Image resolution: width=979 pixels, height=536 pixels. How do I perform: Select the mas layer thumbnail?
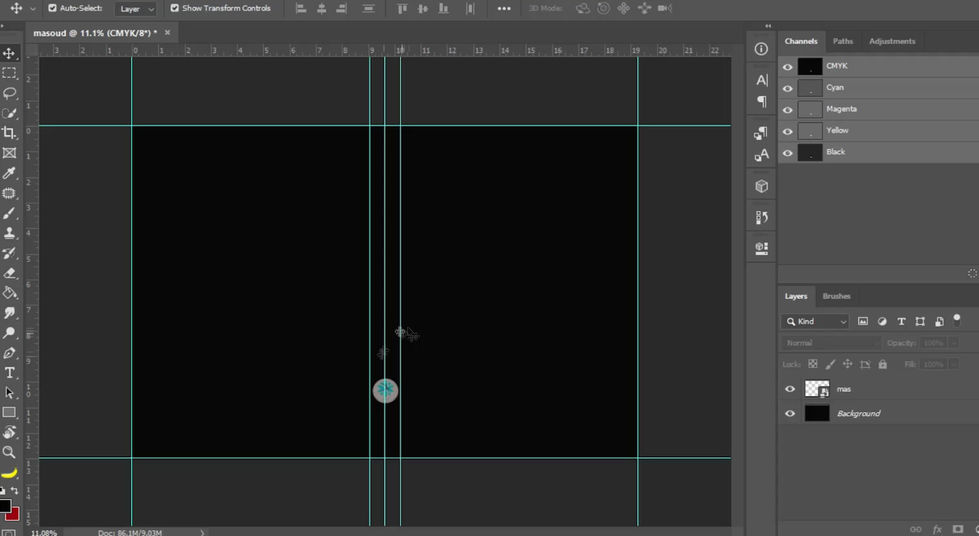tap(817, 389)
